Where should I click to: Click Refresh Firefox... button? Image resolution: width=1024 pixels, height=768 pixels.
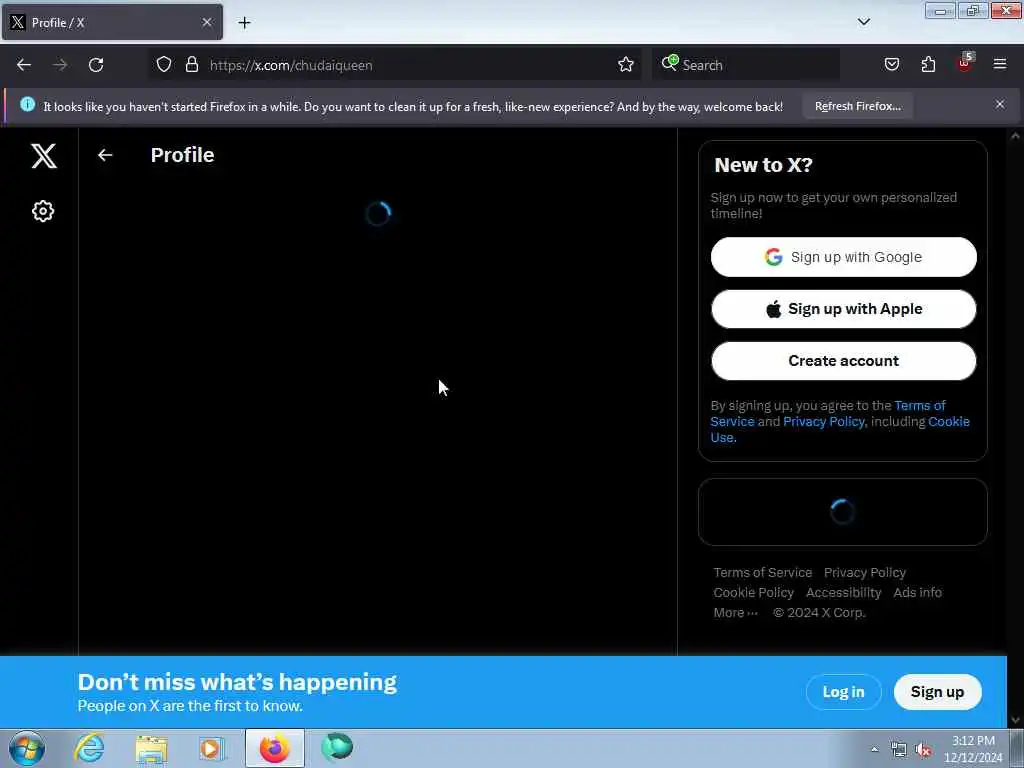point(857,106)
